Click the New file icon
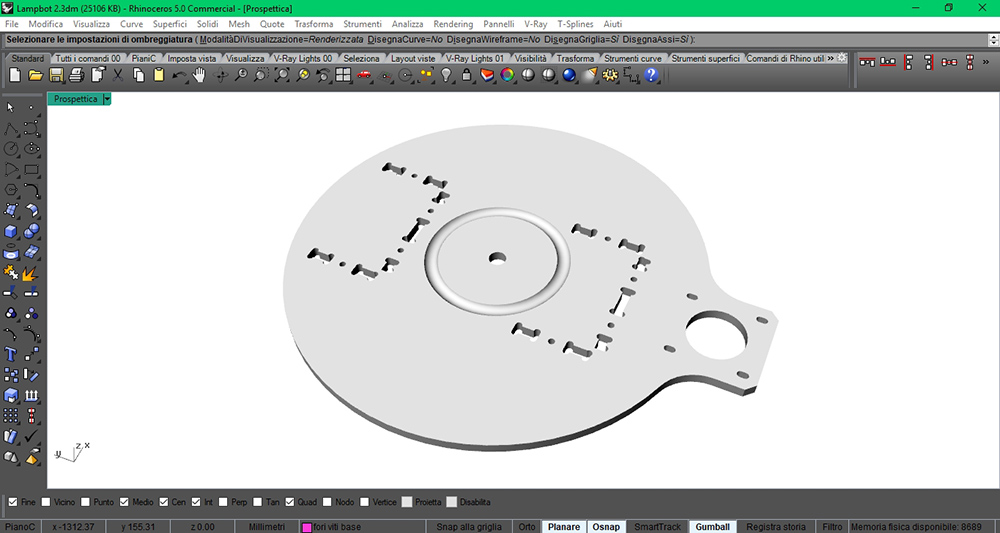The width and height of the screenshot is (1000, 533). 15,75
